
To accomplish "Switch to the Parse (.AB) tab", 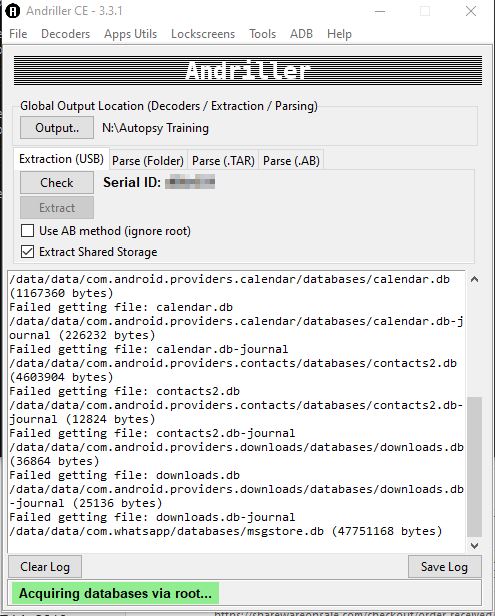I will [x=291, y=161].
